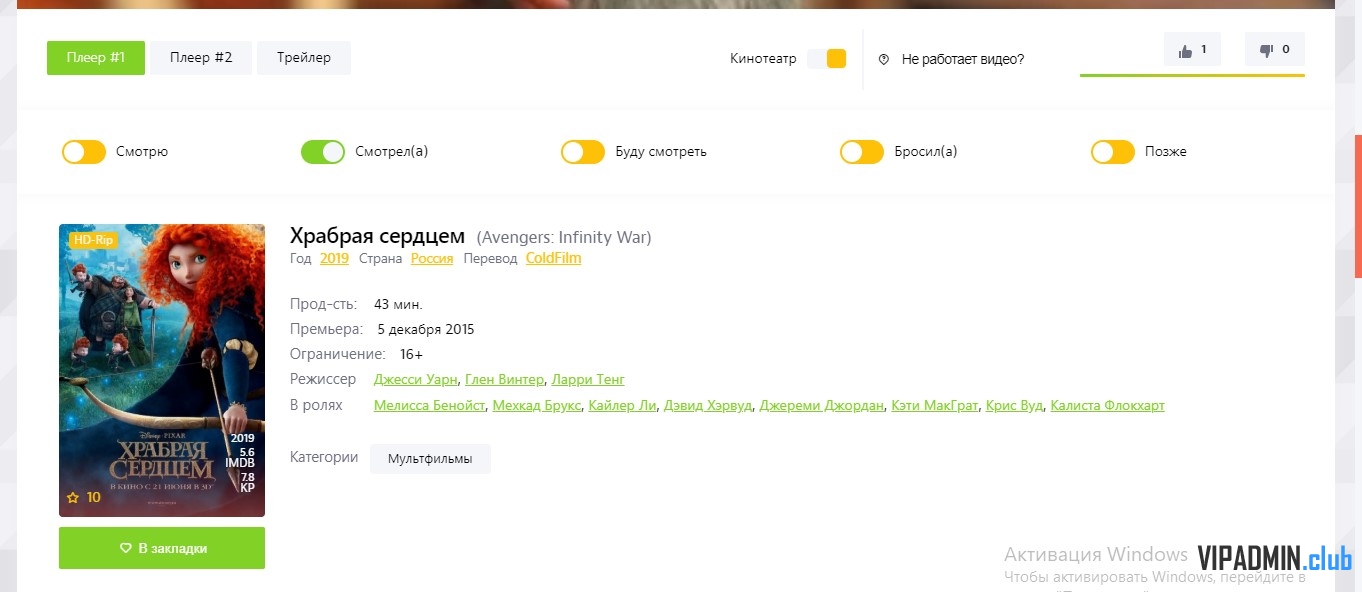Screen dimensions: 1362x592
Task: Toggle the 'Позже' status switch
Action: (1113, 152)
